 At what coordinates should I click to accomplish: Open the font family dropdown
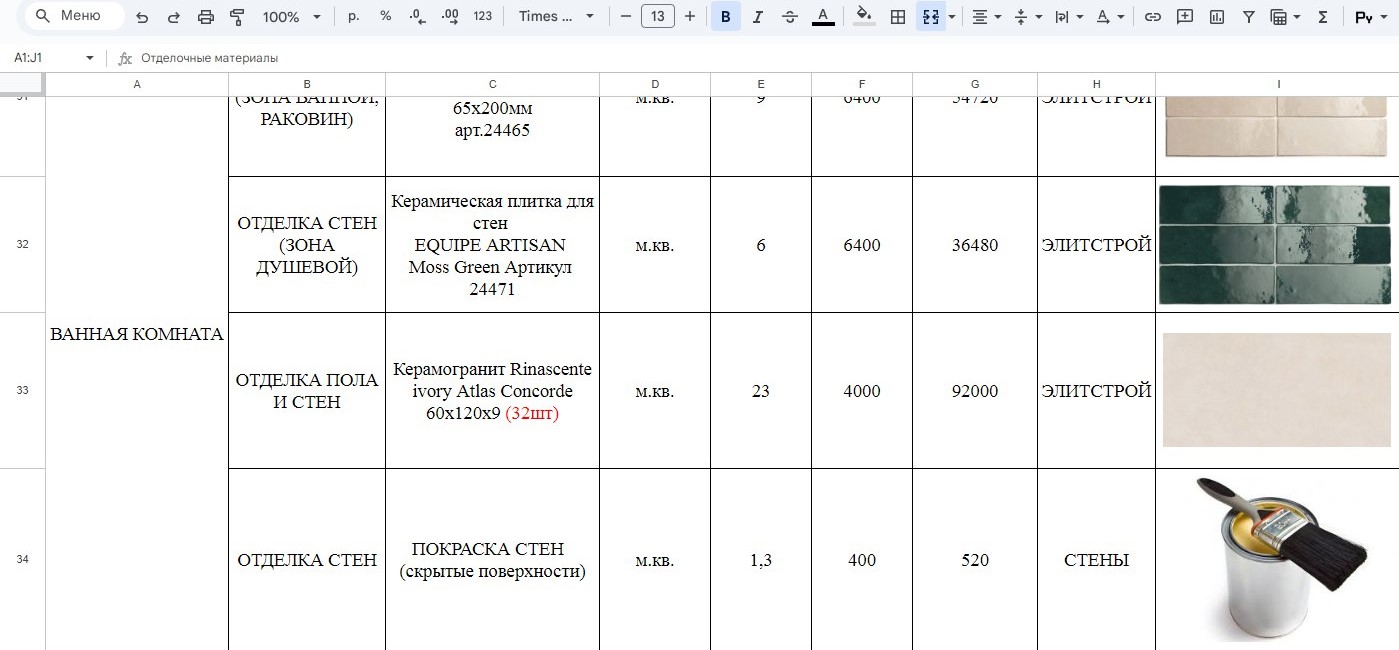click(557, 16)
